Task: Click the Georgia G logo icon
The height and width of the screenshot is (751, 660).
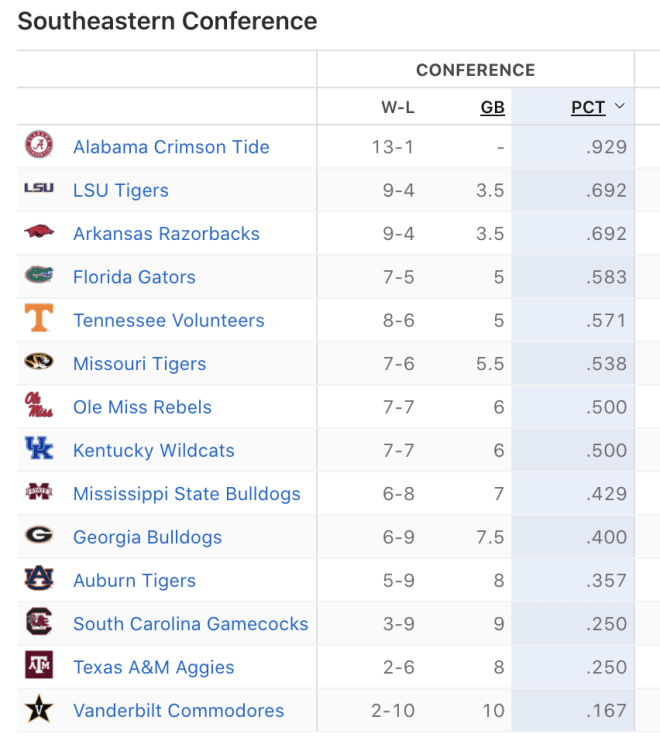Action: tap(39, 535)
